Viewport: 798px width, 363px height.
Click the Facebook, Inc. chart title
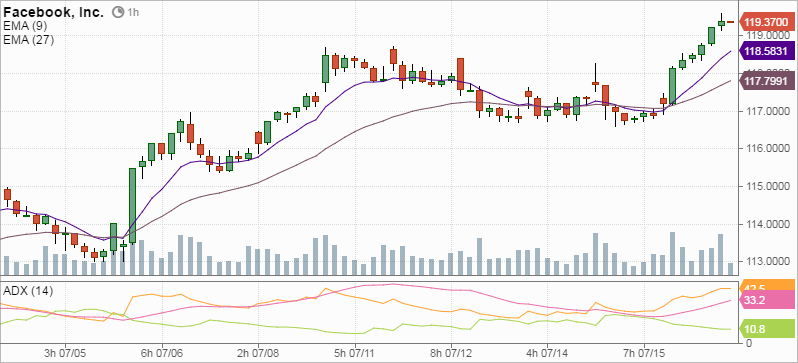(x=53, y=12)
